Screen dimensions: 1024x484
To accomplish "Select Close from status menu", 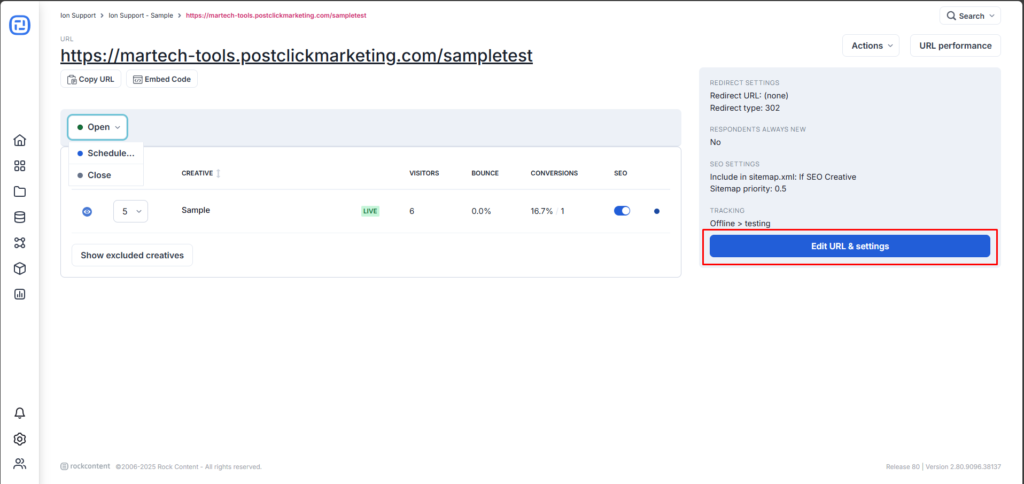I will (x=106, y=175).
